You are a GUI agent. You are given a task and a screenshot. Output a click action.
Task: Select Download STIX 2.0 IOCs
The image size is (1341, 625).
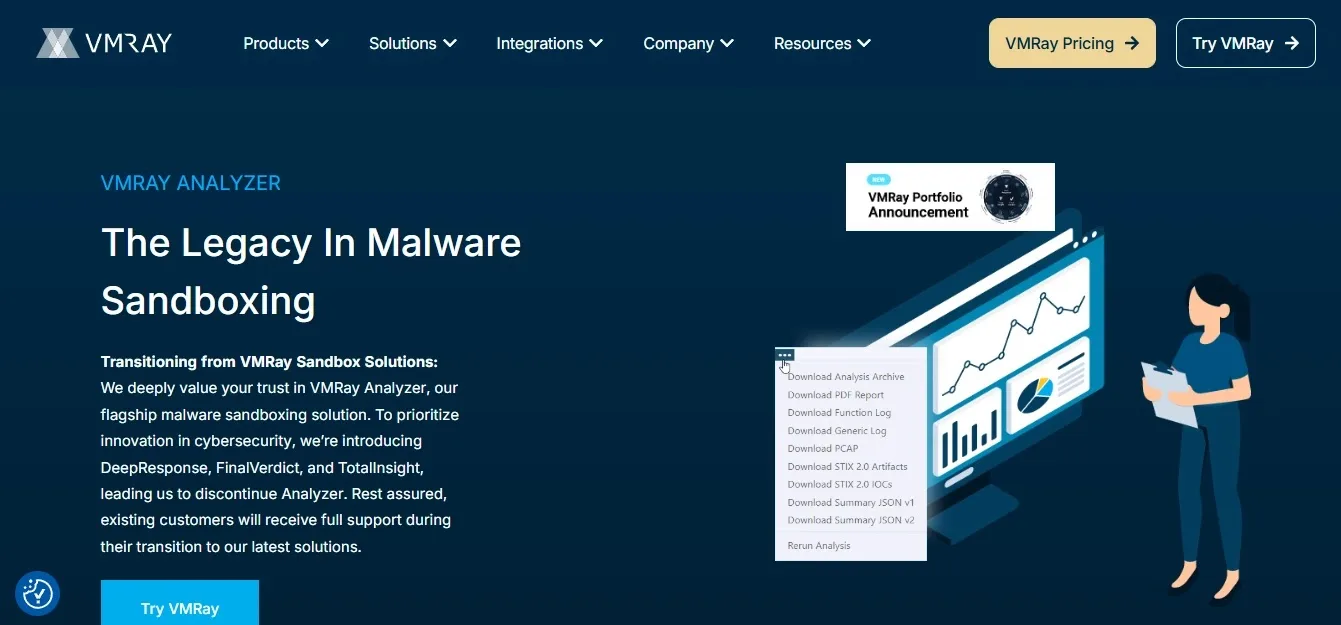(x=840, y=485)
